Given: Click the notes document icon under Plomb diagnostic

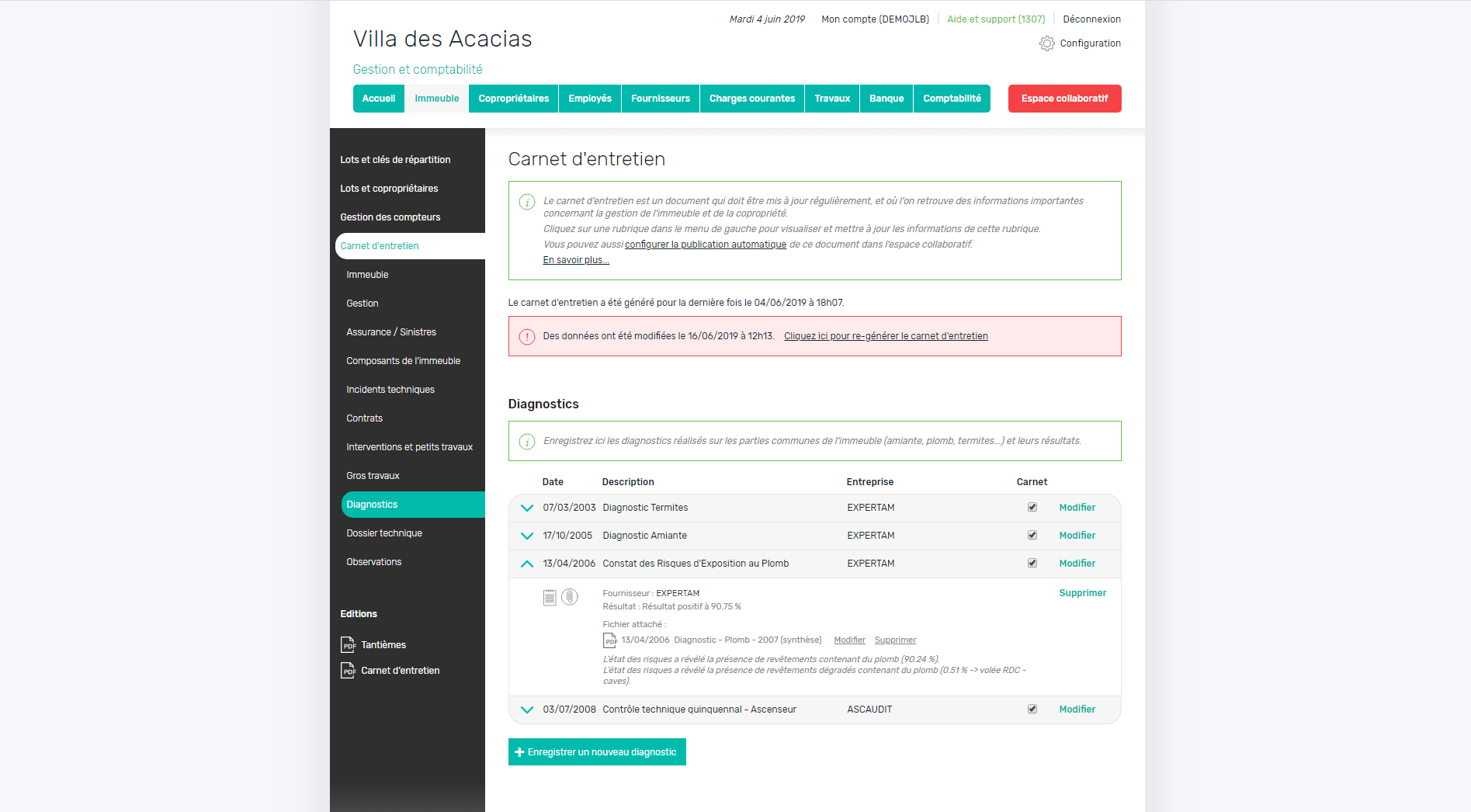Looking at the screenshot, I should pos(550,597).
